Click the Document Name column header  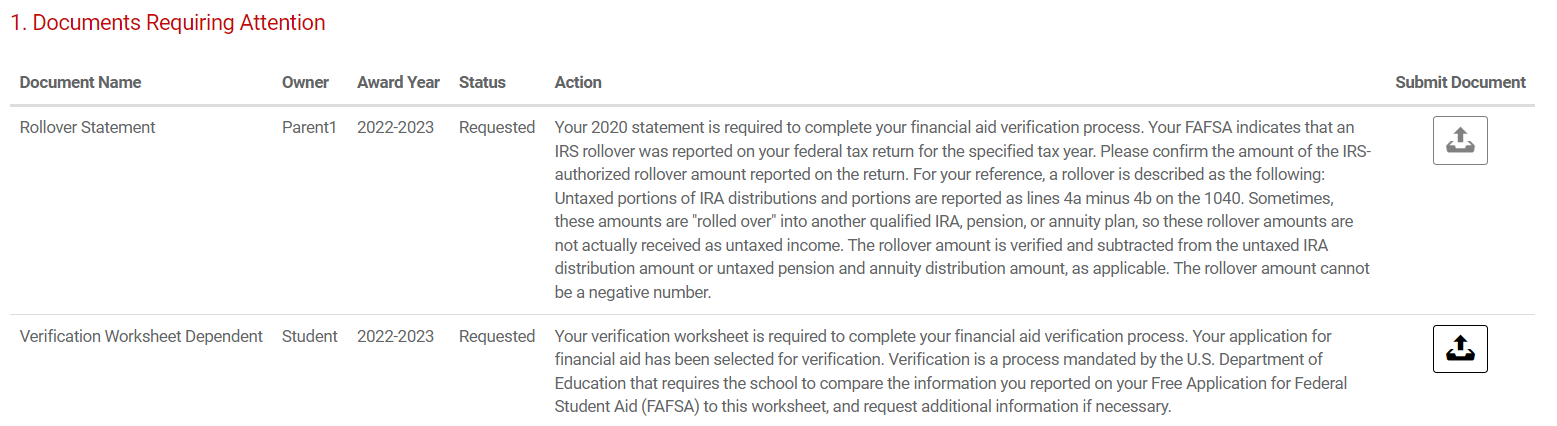80,82
